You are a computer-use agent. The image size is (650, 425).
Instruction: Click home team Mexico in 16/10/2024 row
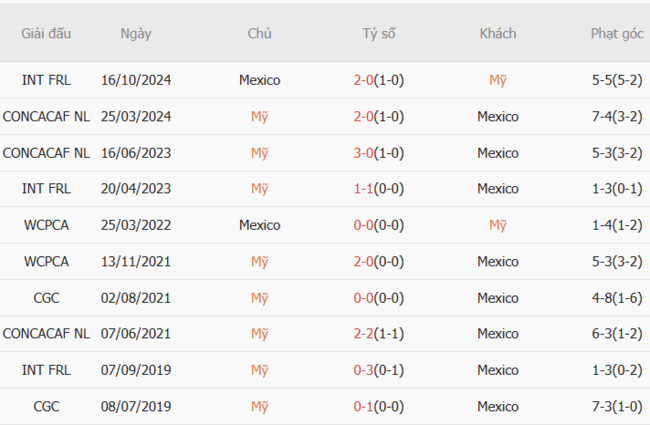tap(259, 80)
